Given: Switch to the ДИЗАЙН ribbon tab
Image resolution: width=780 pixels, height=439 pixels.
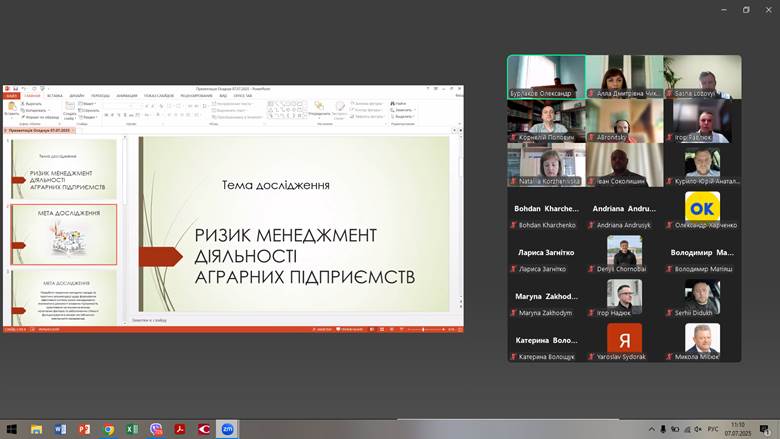Looking at the screenshot, I should 77,96.
